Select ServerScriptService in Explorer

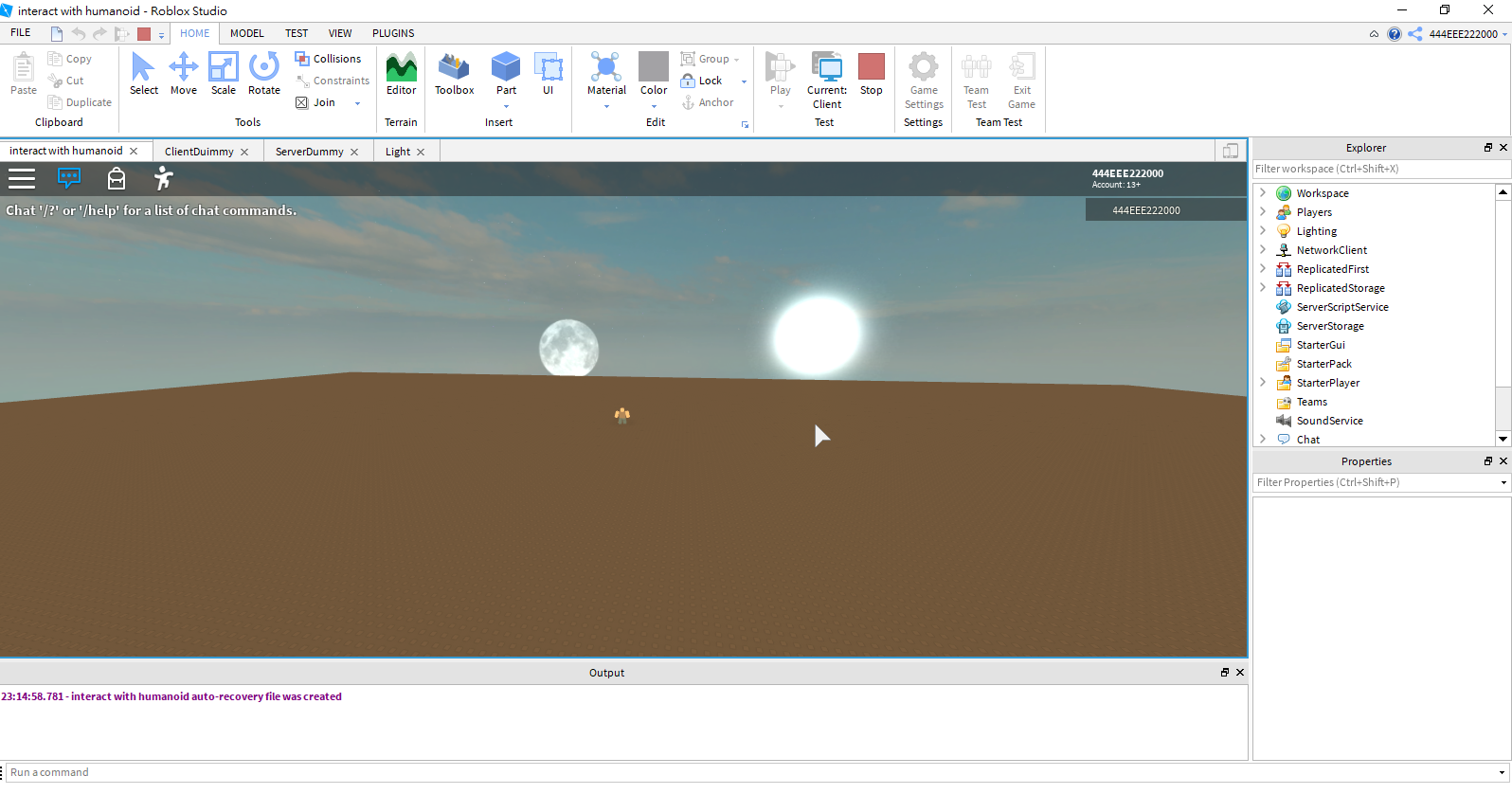[1342, 307]
